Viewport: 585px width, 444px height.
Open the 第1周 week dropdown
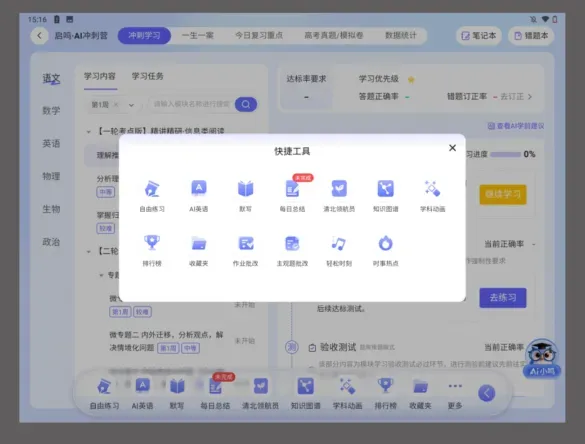(131, 105)
